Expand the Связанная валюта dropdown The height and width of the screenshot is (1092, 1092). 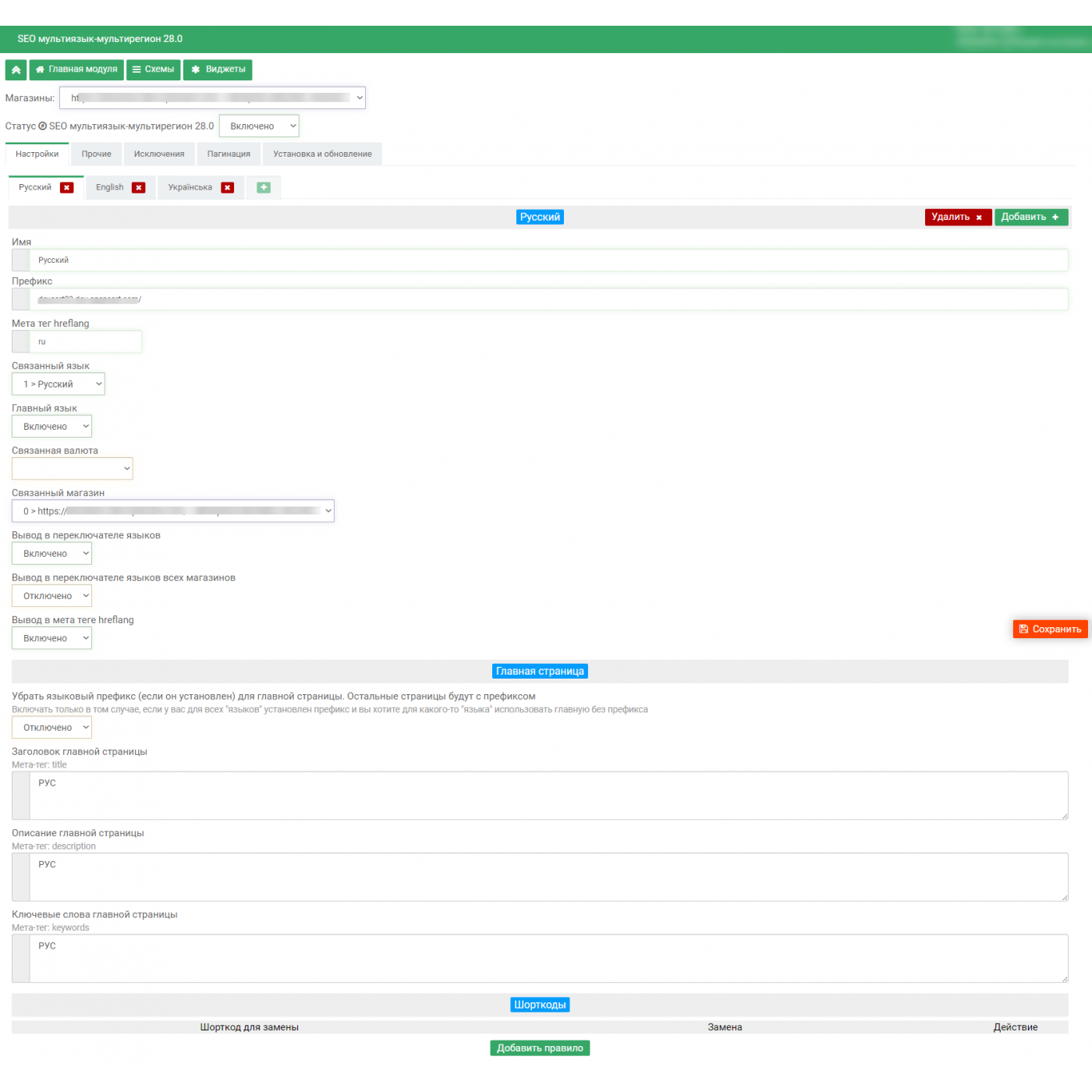pyautogui.click(x=72, y=469)
